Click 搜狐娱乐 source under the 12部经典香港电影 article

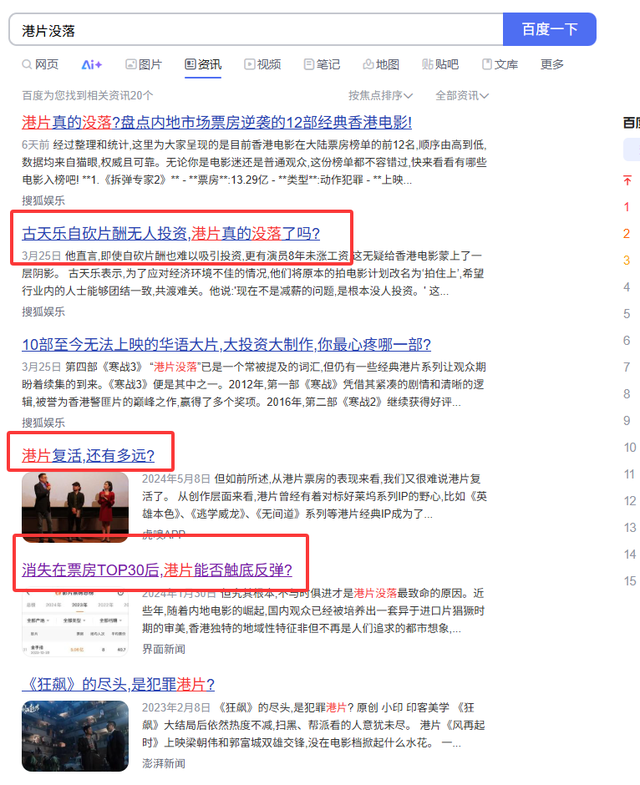[x=44, y=200]
